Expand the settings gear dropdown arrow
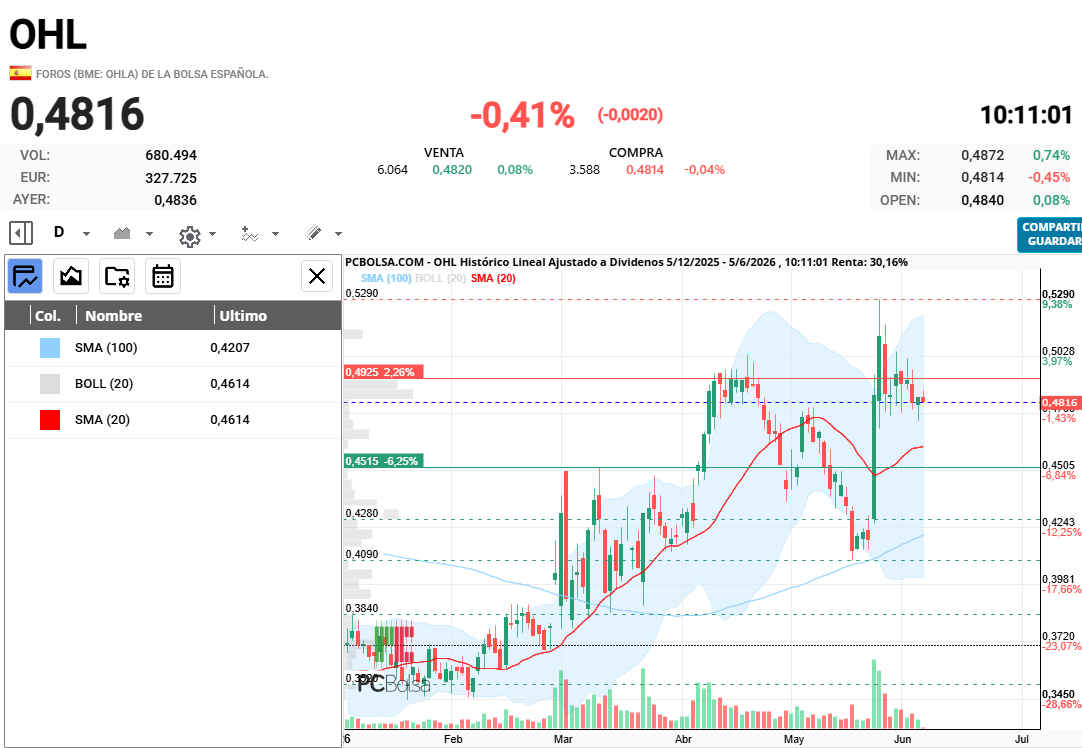The image size is (1082, 748). click(x=213, y=234)
